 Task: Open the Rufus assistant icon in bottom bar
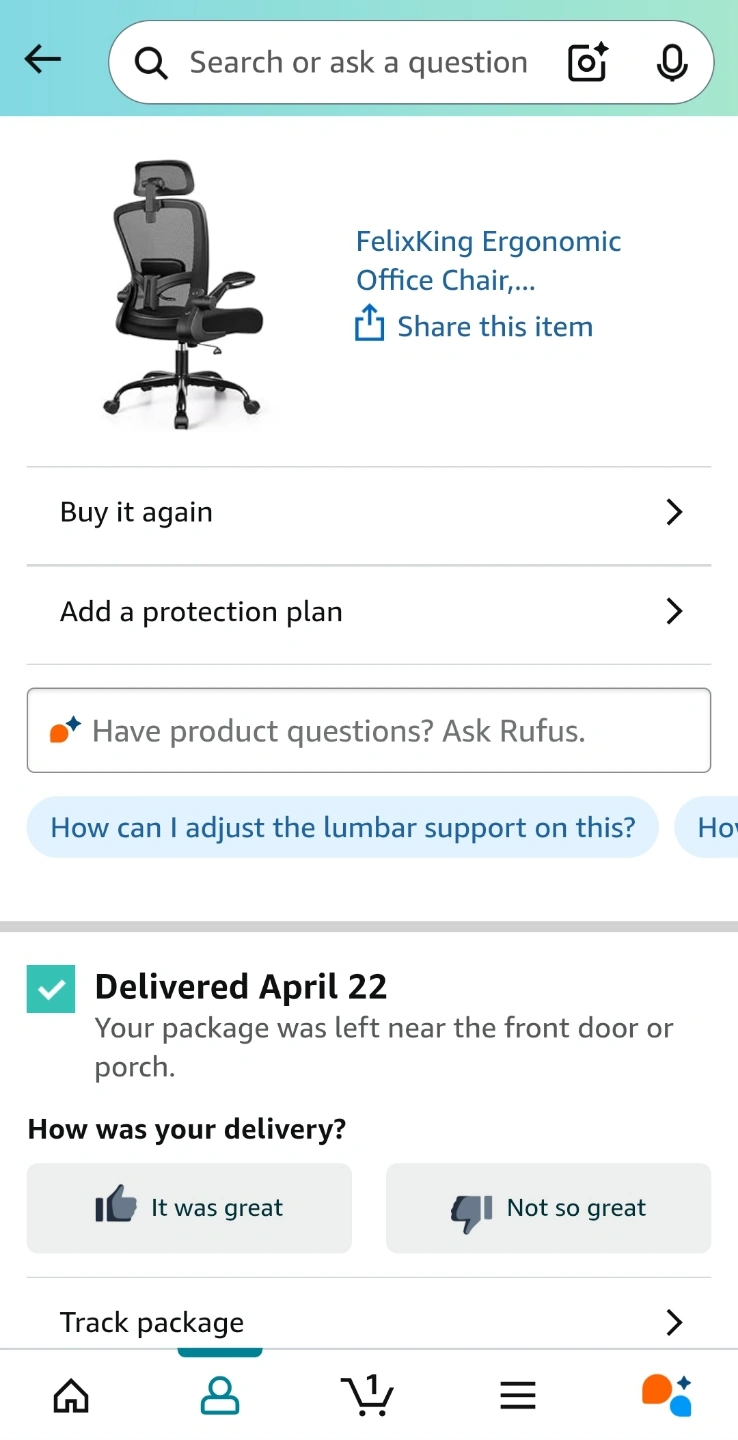tap(666, 1395)
